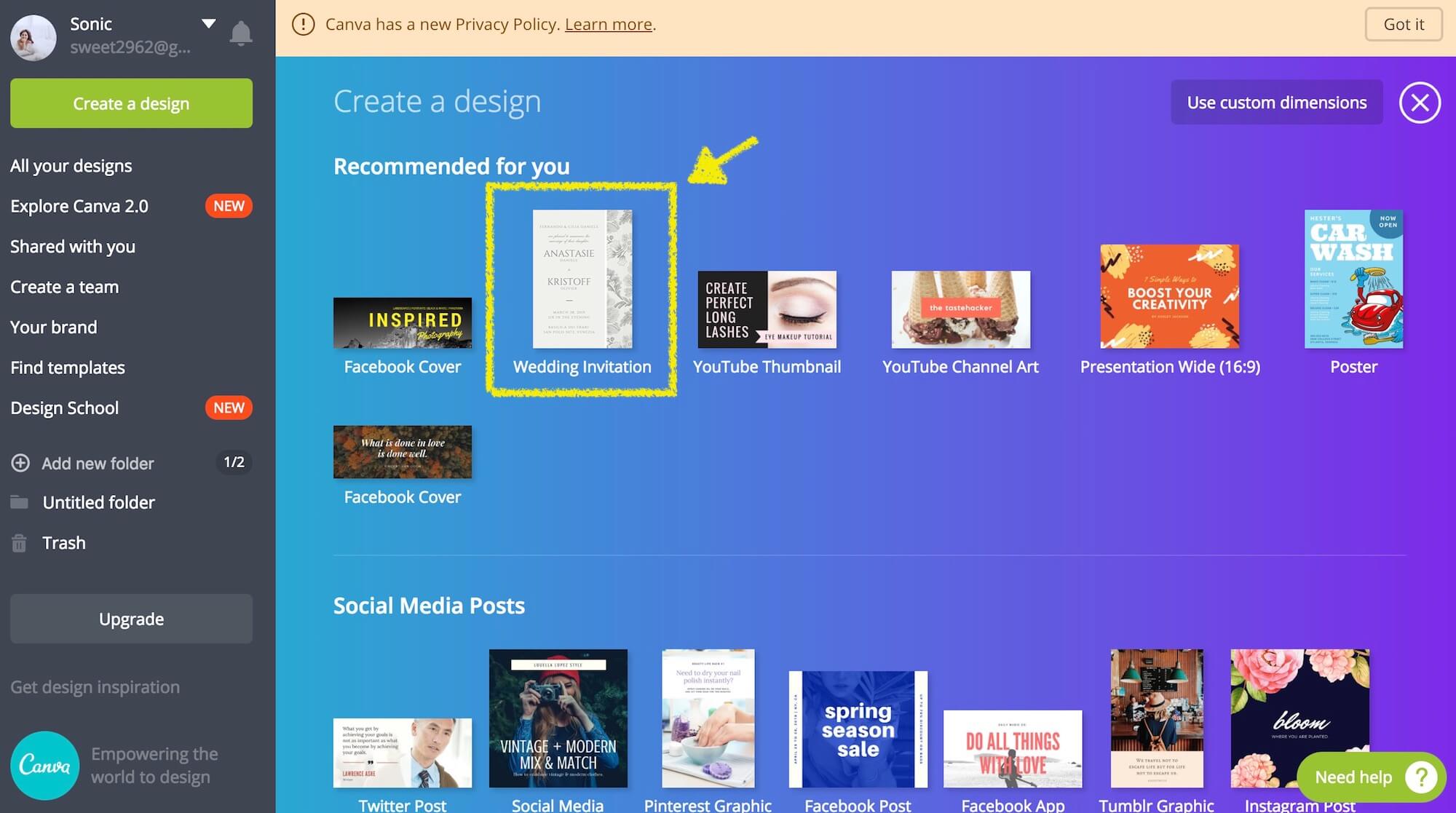1456x813 pixels.
Task: Open Explore Canva 2.0 menu item
Action: click(79, 206)
